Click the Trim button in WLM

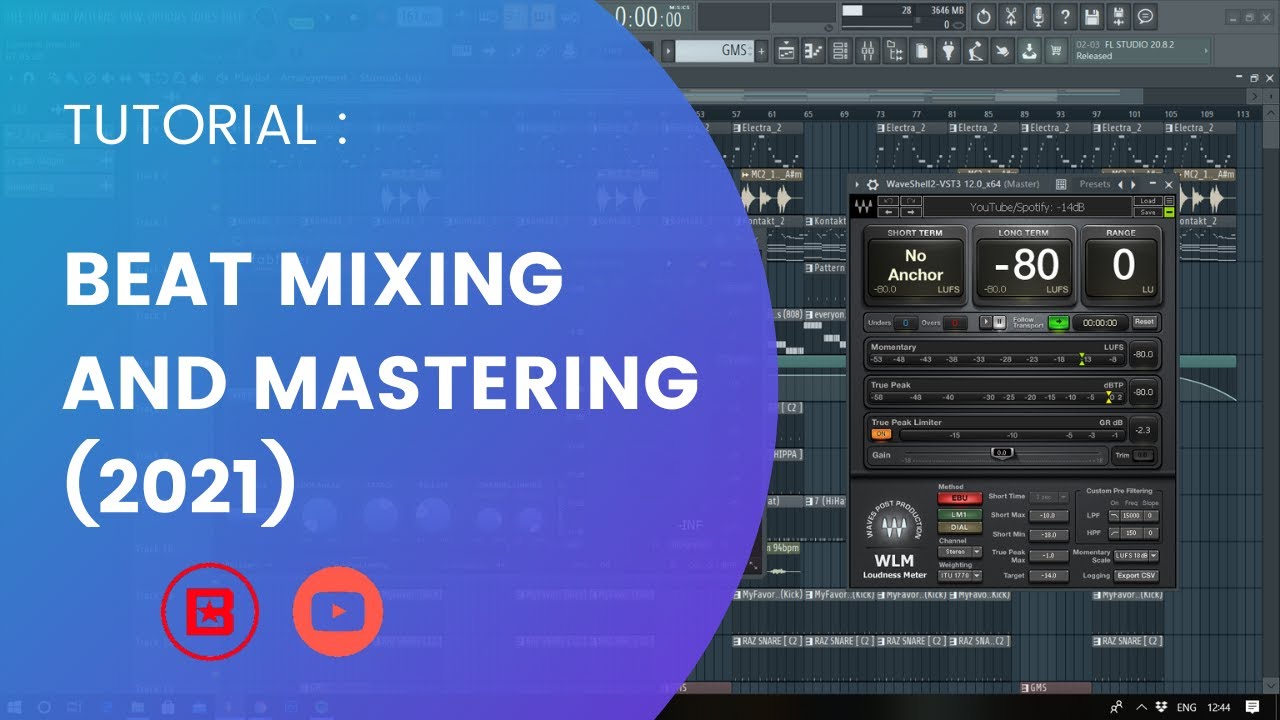pyautogui.click(x=1142, y=455)
